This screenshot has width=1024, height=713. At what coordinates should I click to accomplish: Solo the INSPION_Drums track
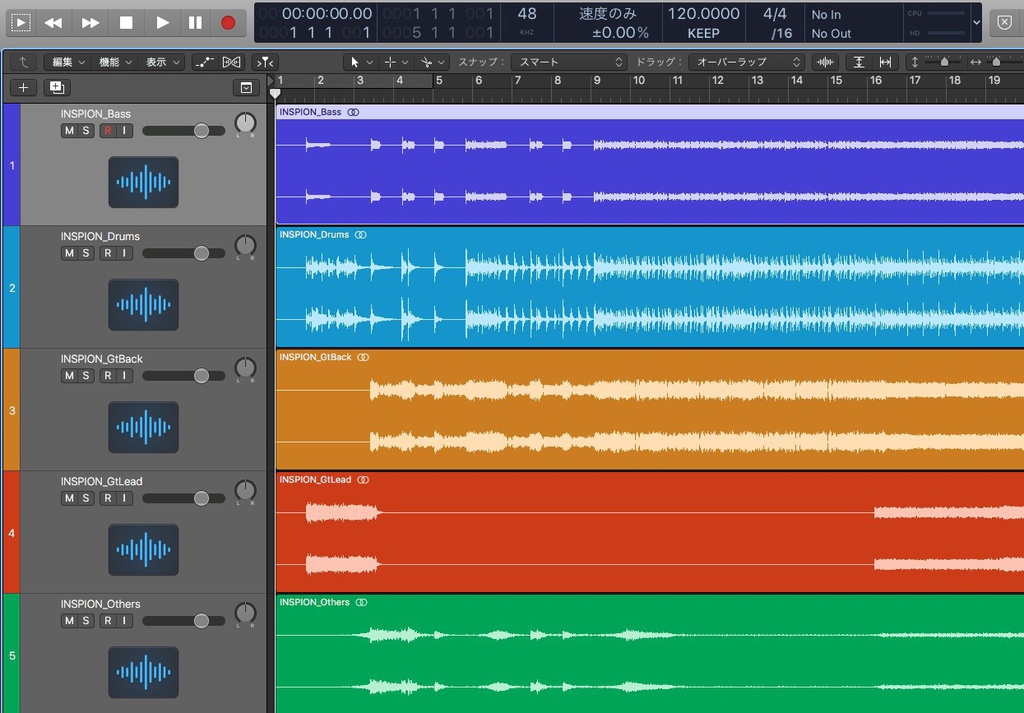(86, 254)
